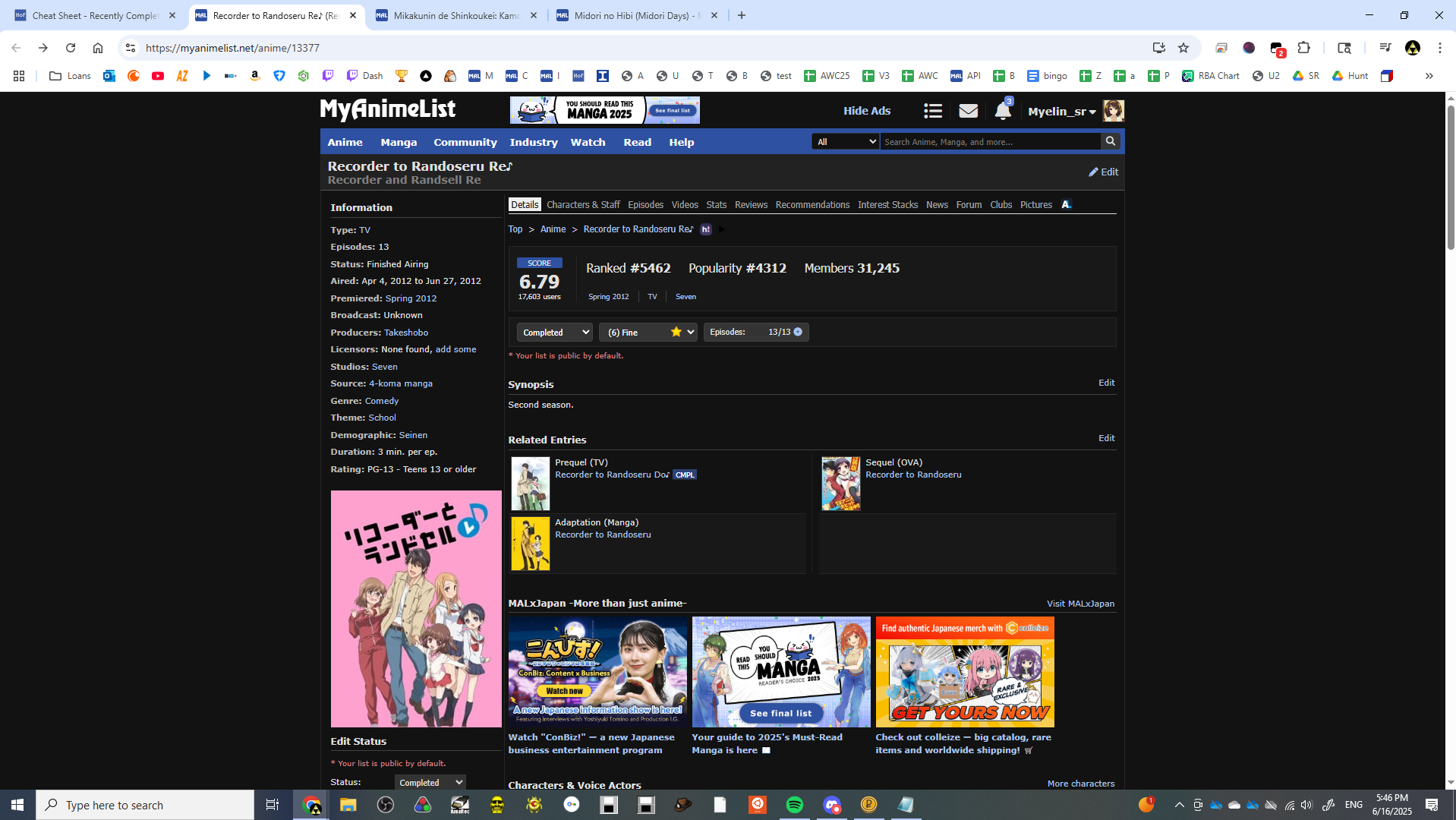The image size is (1456, 820).
Task: Open the Anime menu
Action: point(345,142)
